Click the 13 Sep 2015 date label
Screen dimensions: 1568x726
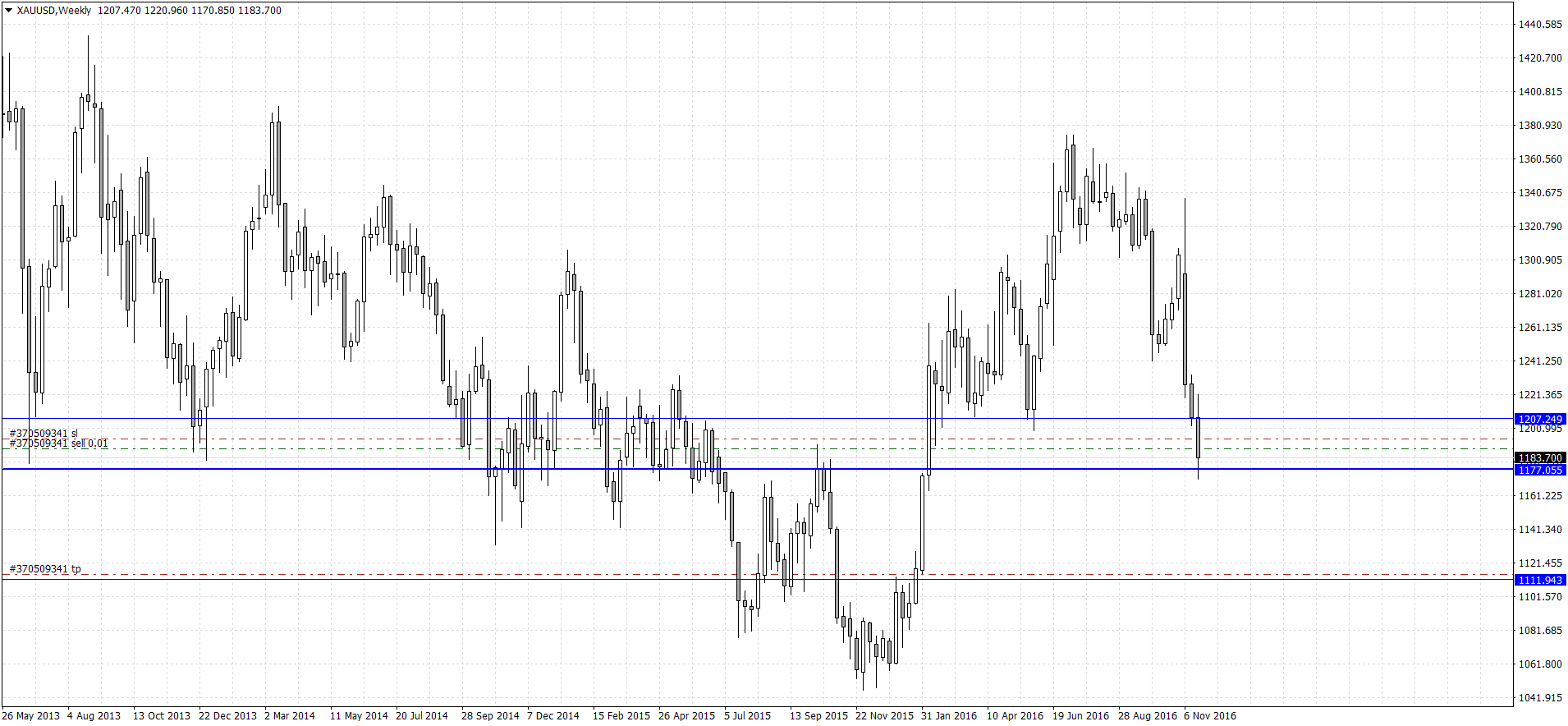[818, 716]
